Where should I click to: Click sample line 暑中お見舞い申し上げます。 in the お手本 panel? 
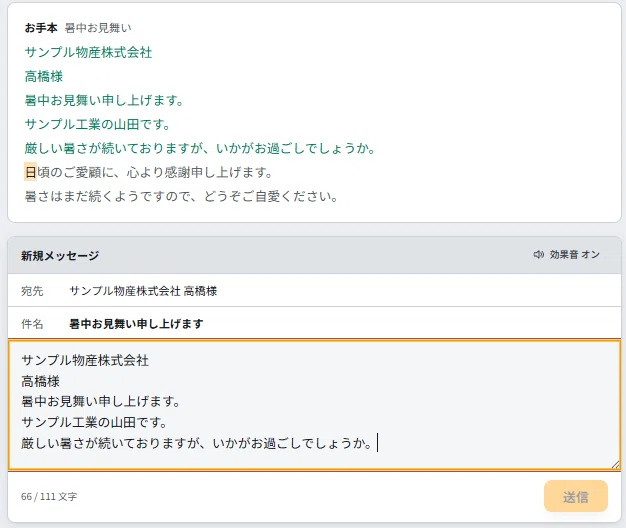(x=104, y=100)
